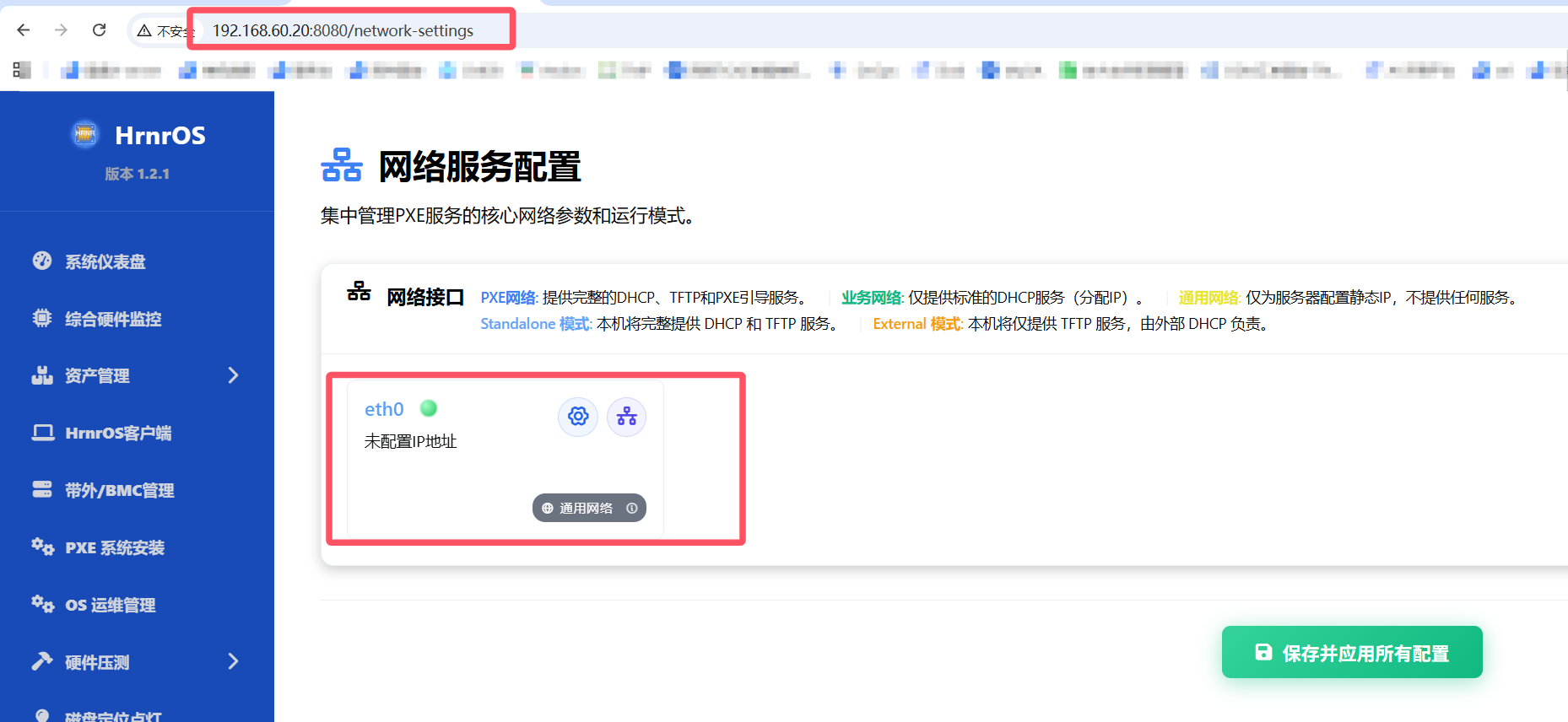Click the 业务网络 legend label
The height and width of the screenshot is (722, 1568).
click(x=873, y=298)
